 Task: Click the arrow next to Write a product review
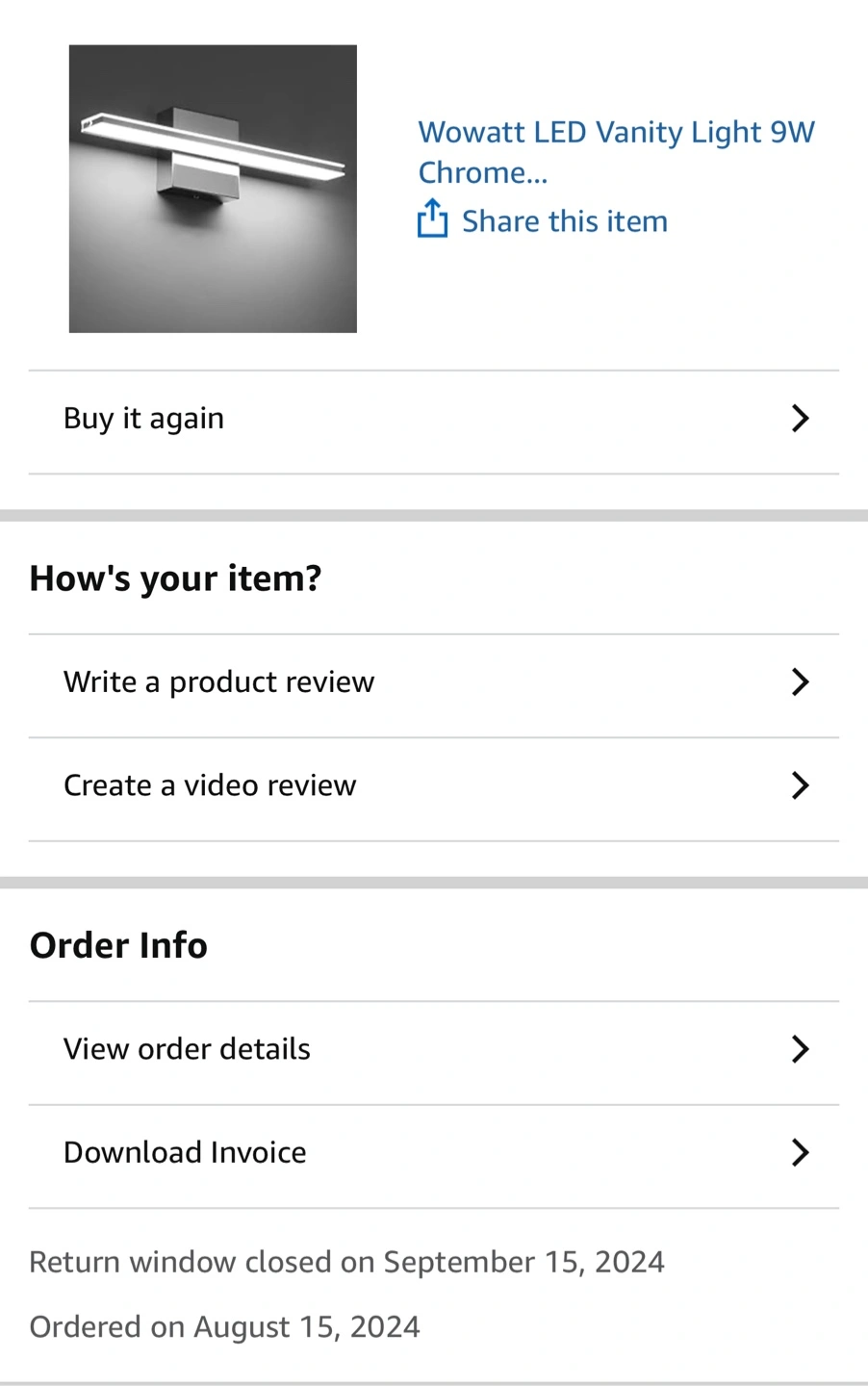tap(800, 682)
